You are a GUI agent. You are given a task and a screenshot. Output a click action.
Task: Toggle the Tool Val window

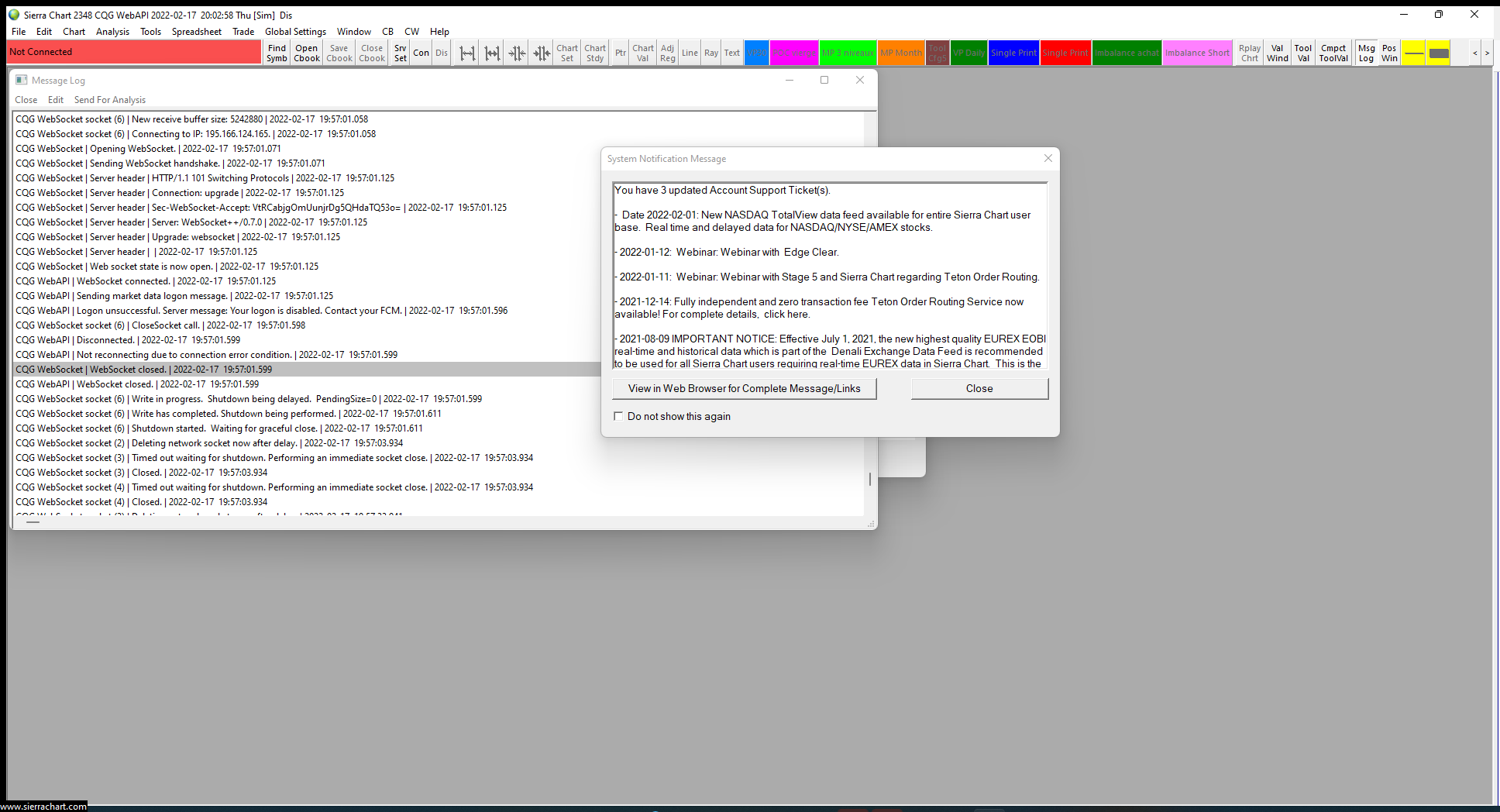tap(1303, 53)
